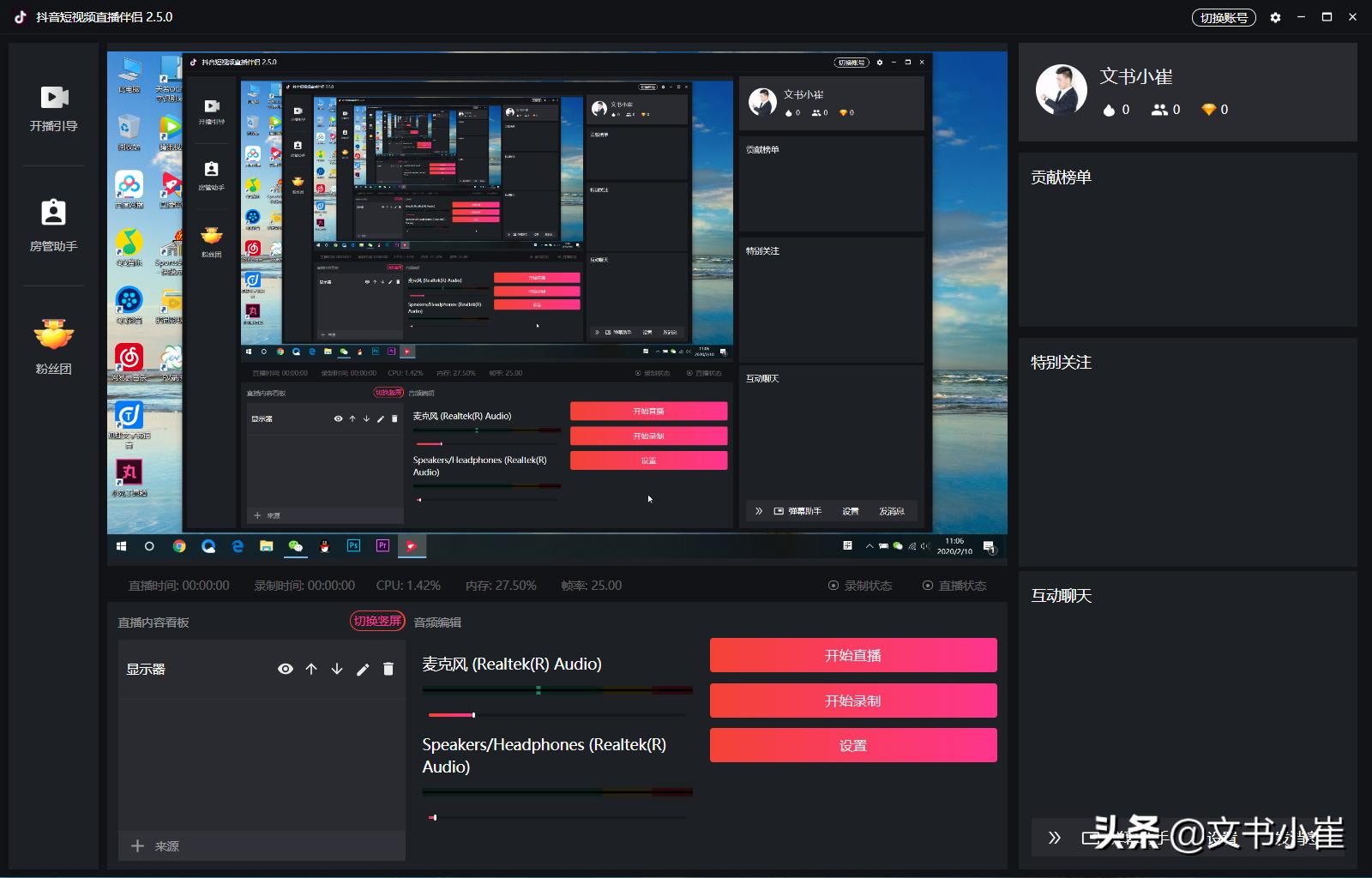Image resolution: width=1372 pixels, height=878 pixels.
Task: Adjust the Speakers/Headphones volume slider
Action: pyautogui.click(x=557, y=817)
